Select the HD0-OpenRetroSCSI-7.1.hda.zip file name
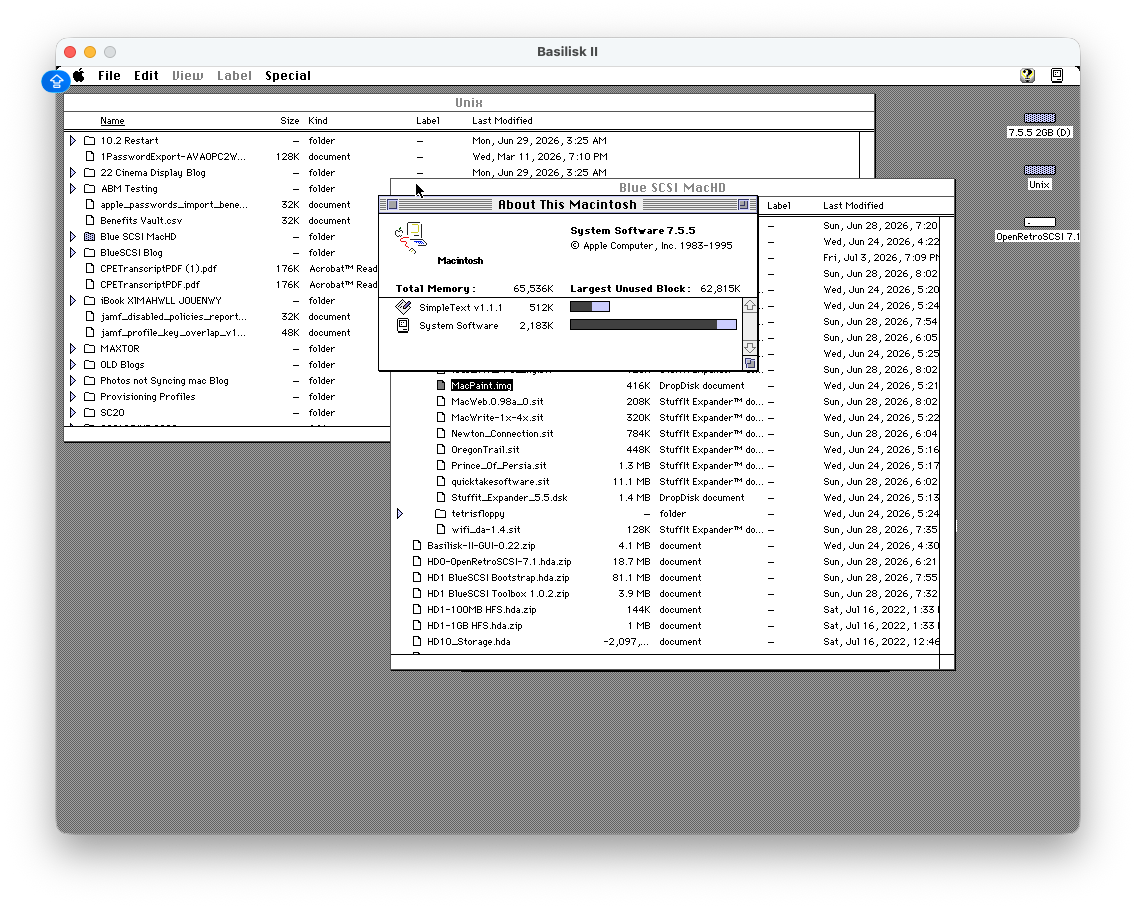 click(x=499, y=562)
